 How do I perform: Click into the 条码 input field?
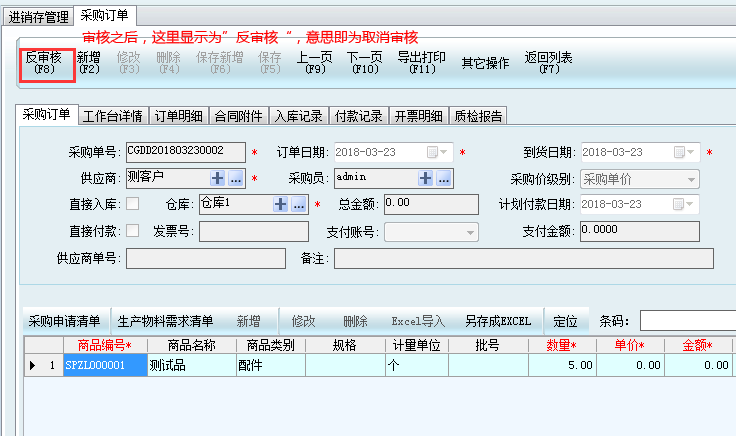click(687, 321)
